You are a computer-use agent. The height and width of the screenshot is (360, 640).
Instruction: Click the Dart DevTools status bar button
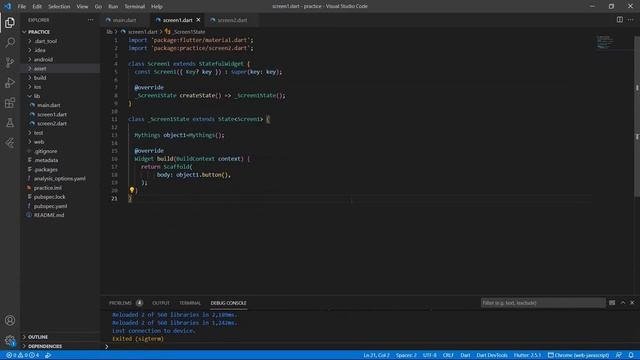(492, 355)
